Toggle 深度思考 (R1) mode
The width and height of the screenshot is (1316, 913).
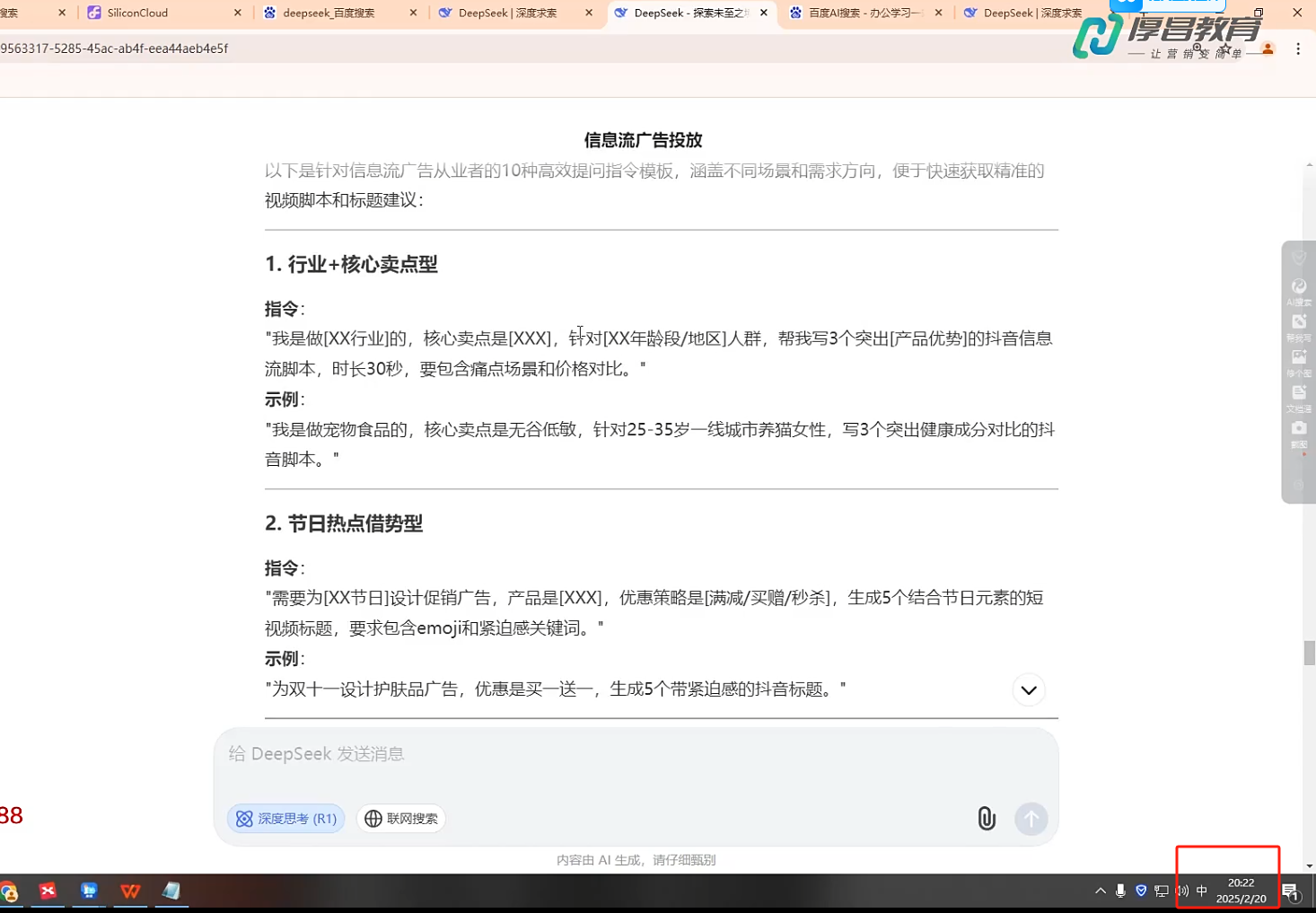[x=285, y=818]
